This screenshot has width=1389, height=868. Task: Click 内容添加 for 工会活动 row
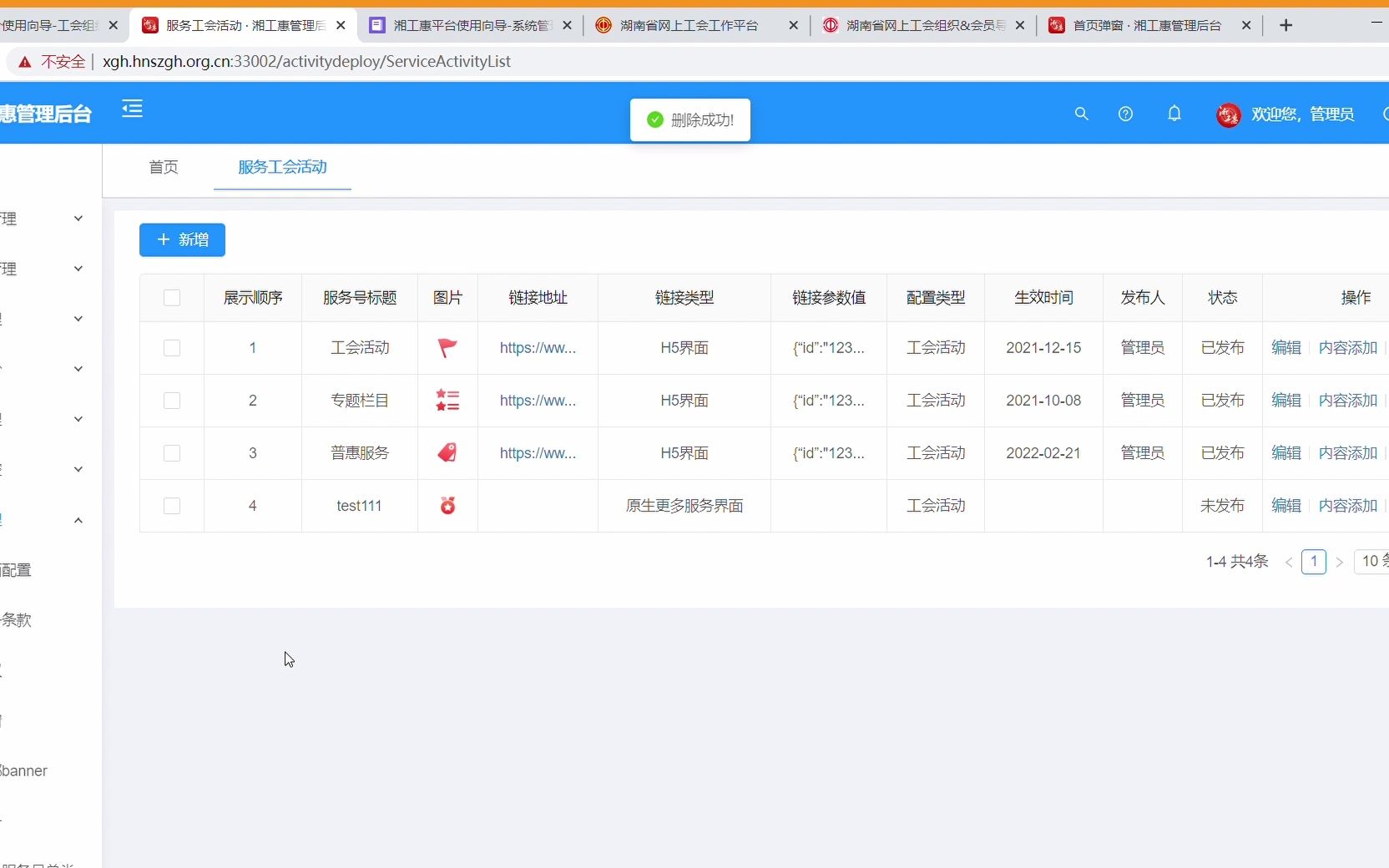(x=1347, y=348)
